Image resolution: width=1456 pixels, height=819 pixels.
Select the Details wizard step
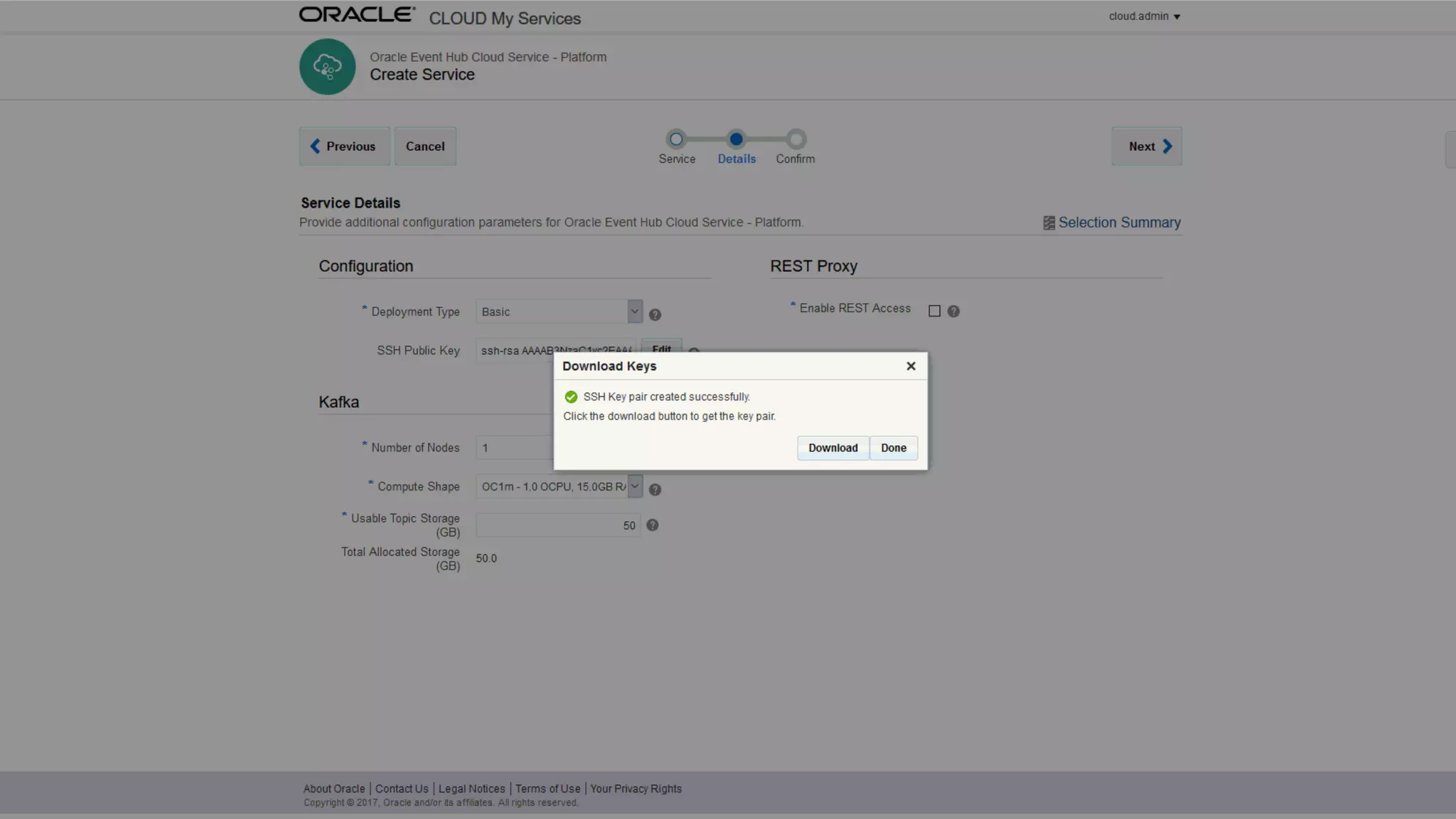point(737,139)
